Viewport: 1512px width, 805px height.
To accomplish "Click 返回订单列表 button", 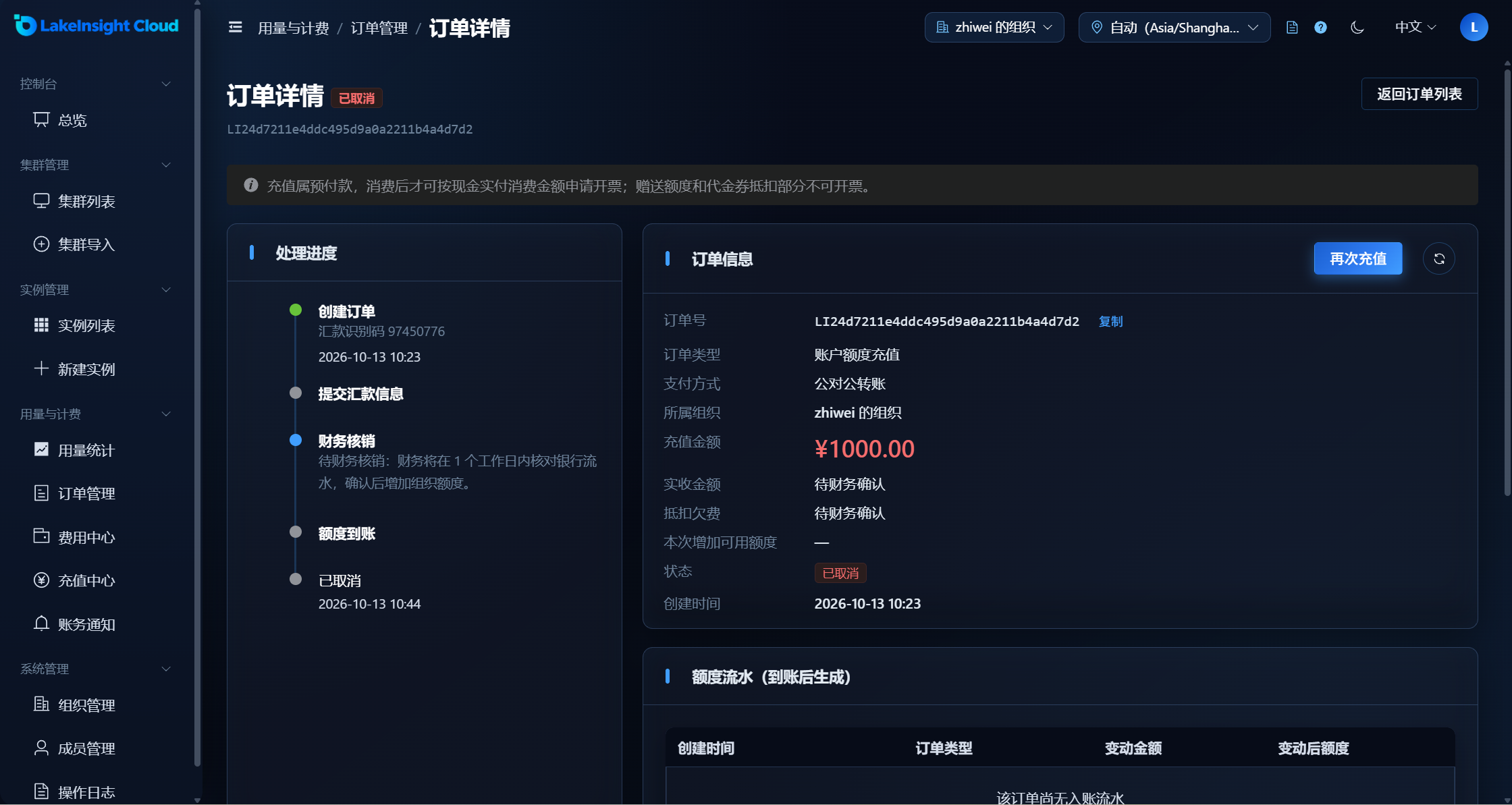I will pos(1419,94).
